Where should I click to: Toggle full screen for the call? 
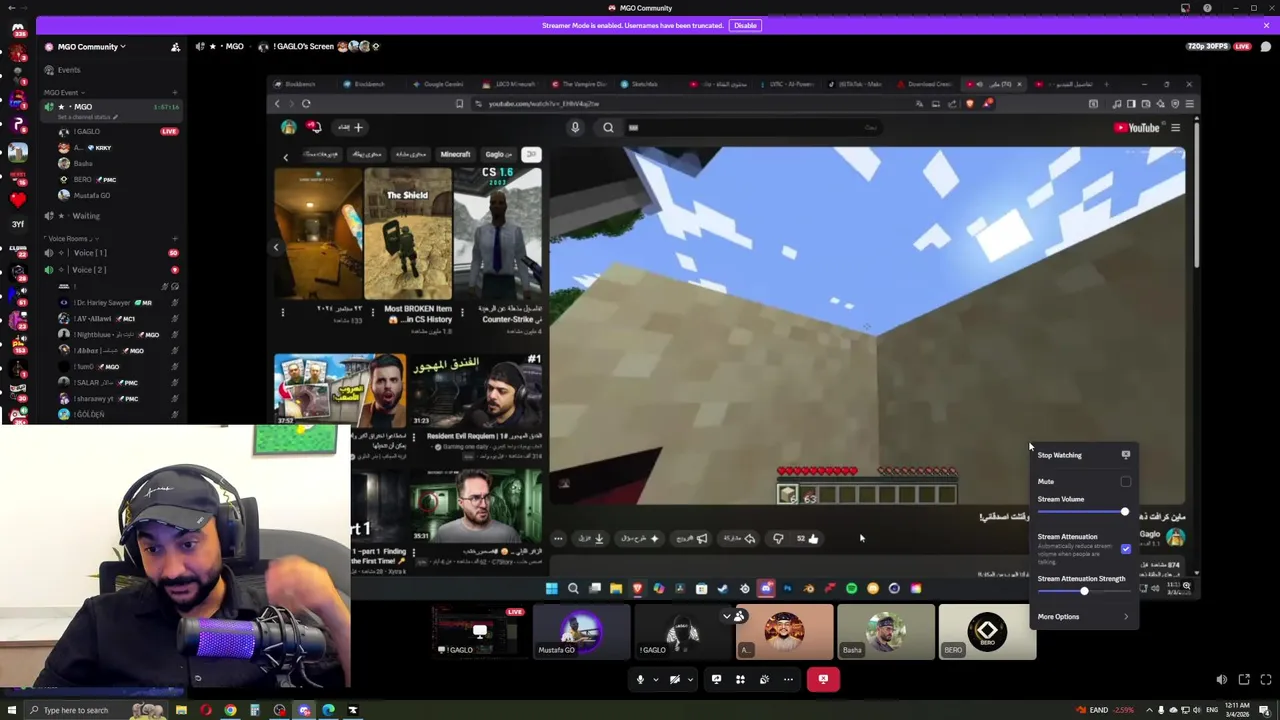tap(1266, 680)
